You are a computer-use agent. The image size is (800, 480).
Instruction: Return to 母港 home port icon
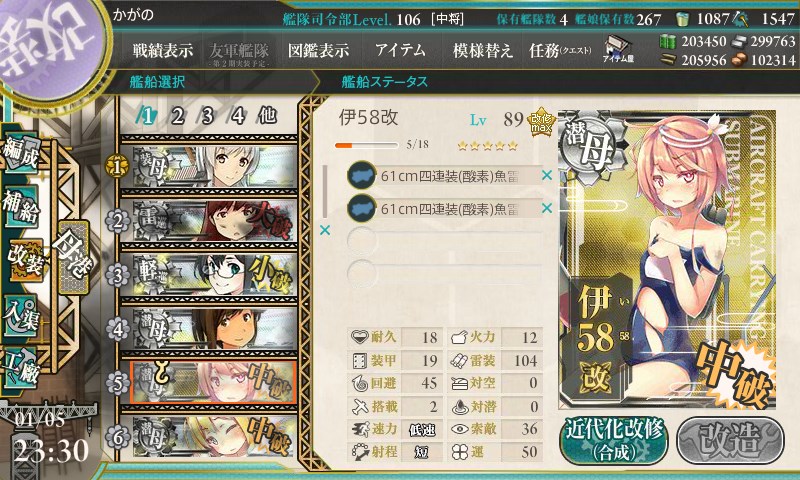(x=73, y=257)
